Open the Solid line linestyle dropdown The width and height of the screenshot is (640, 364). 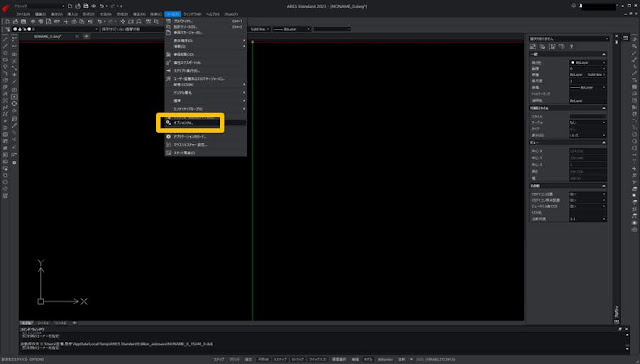click(260, 29)
